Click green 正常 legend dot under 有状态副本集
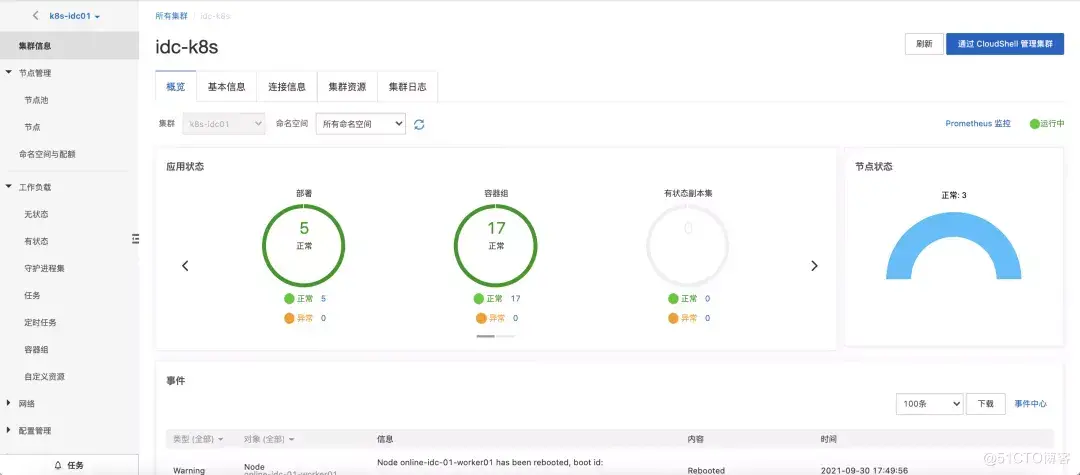1080x475 pixels. click(x=673, y=299)
